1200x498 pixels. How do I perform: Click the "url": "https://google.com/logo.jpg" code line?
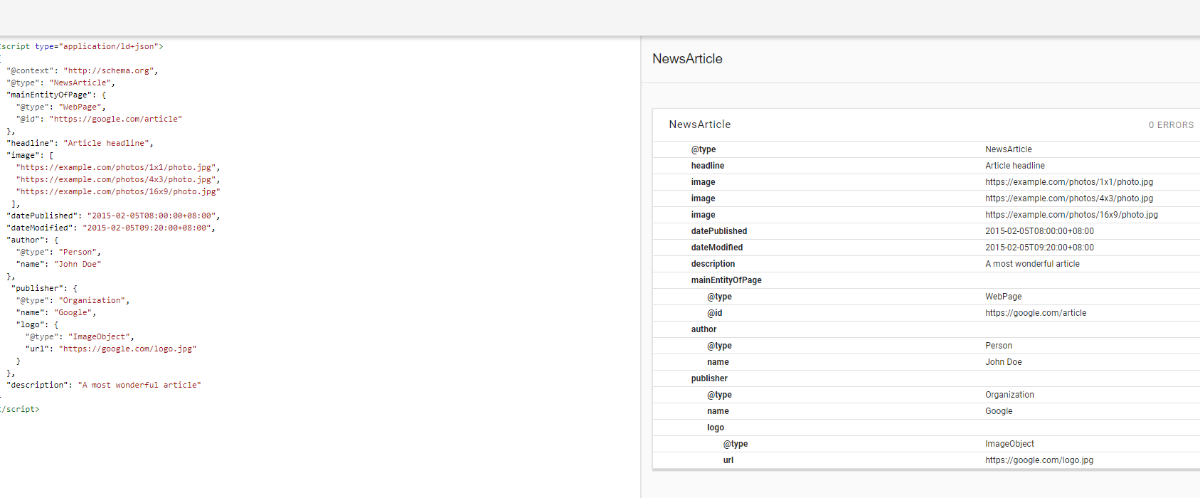click(x=110, y=349)
